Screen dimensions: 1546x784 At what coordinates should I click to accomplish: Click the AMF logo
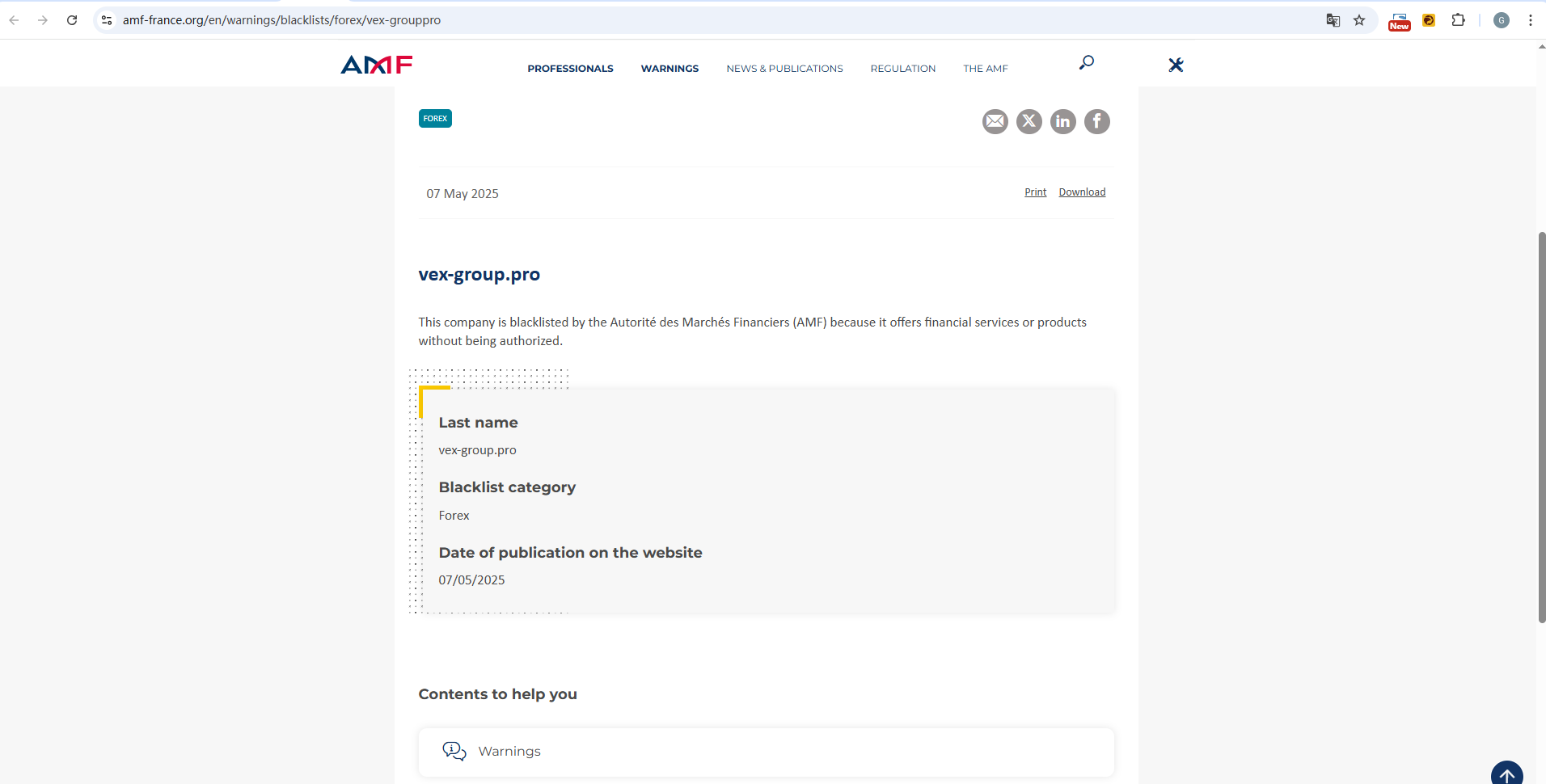[377, 65]
